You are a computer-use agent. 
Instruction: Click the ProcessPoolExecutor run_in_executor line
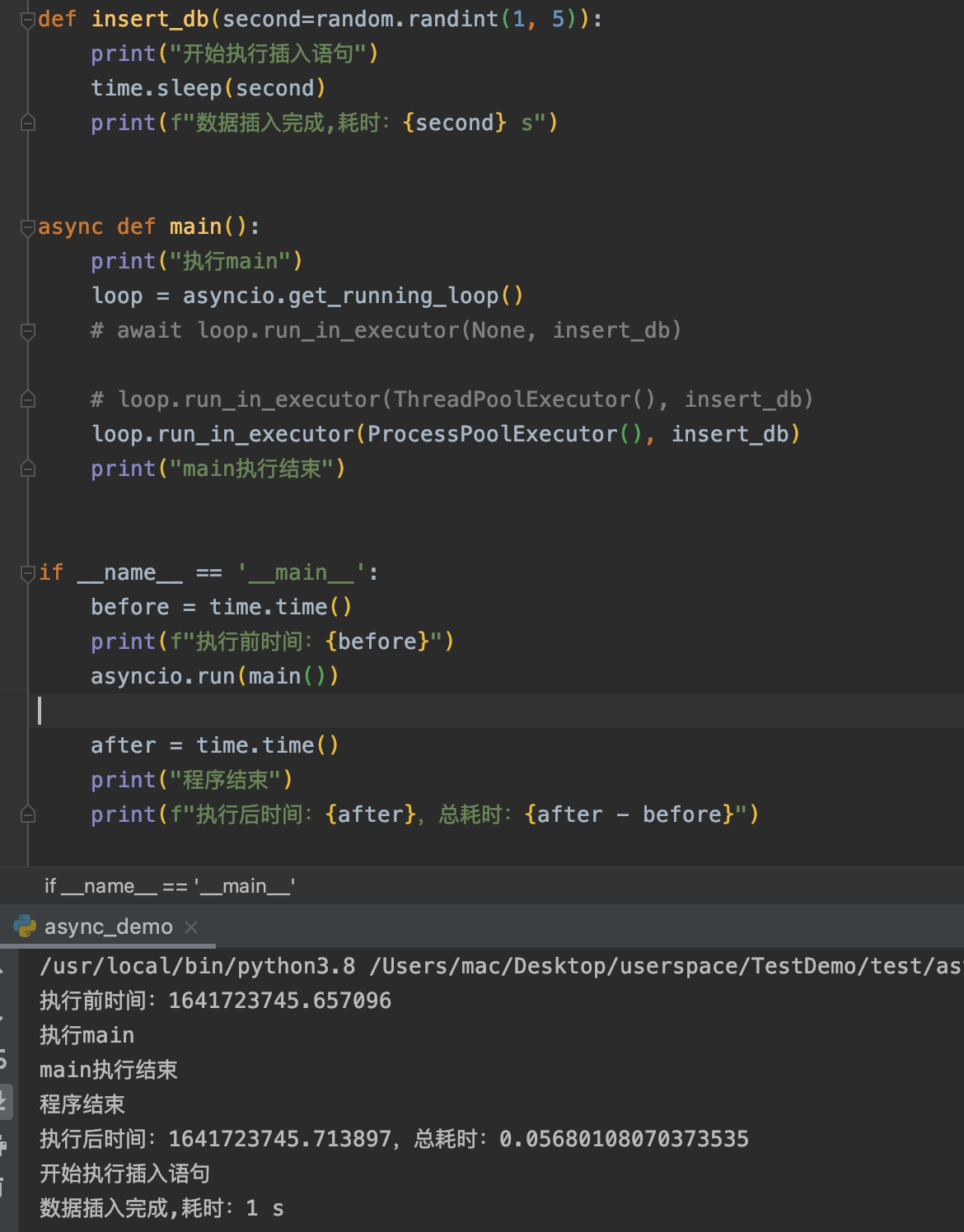coord(446,434)
